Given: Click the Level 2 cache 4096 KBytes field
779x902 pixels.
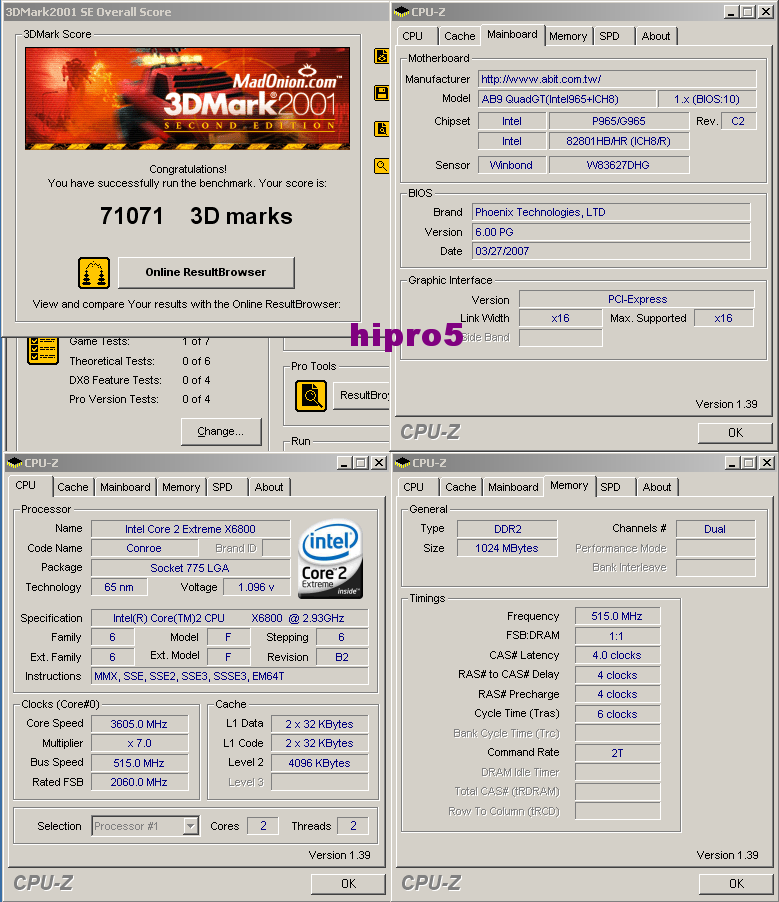Looking at the screenshot, I should (319, 763).
